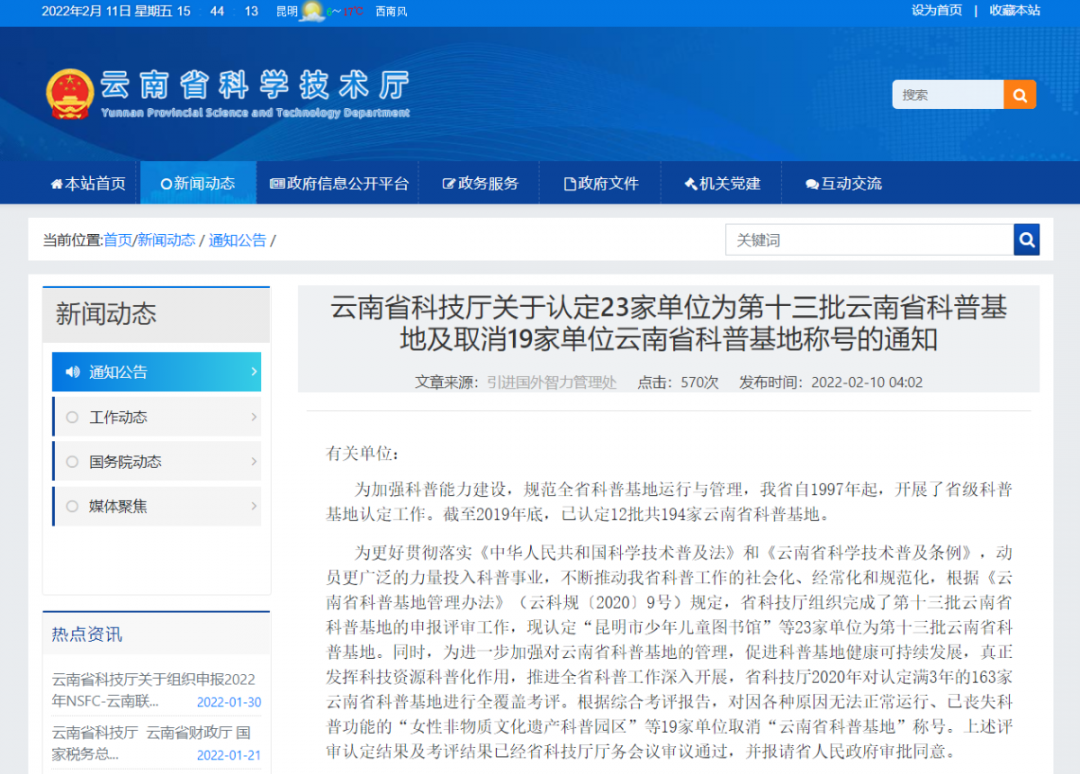Click the weather icon beside 昆明
1080x774 pixels.
(312, 11)
